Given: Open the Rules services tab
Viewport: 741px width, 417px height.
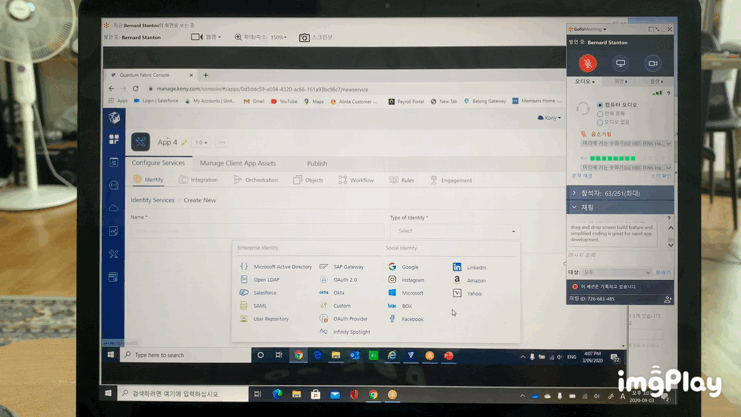Looking at the screenshot, I should pyautogui.click(x=401, y=180).
